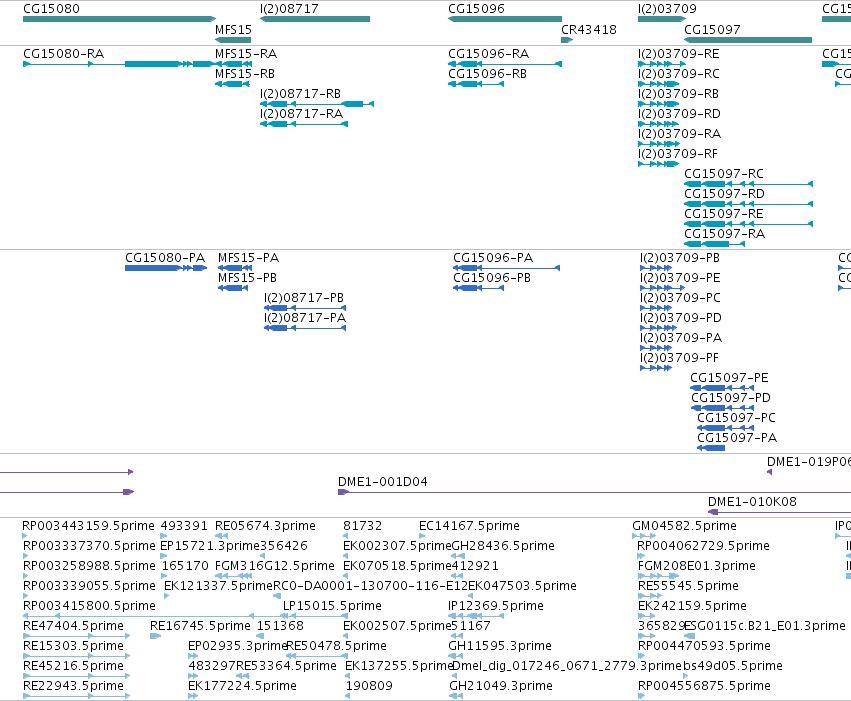Click the RP004062729.5prime EST label
This screenshot has height=701, width=851.
coord(703,546)
